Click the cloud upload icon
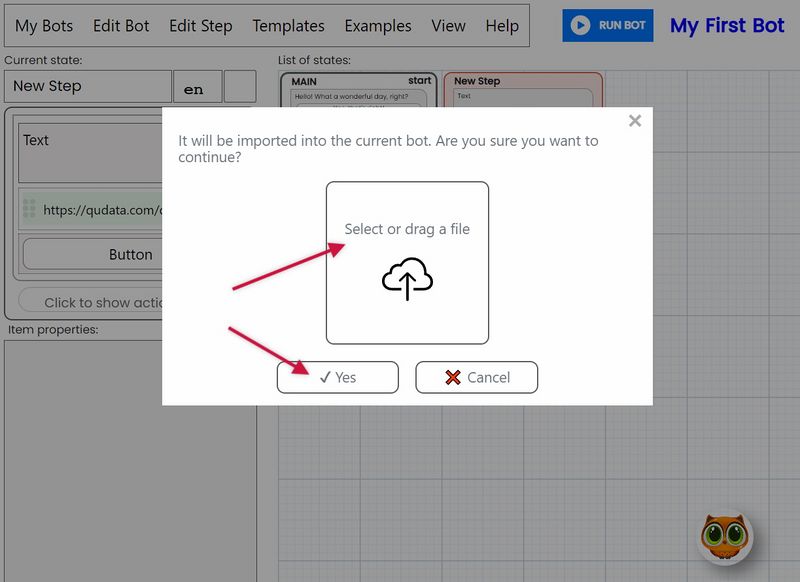Image resolution: width=800 pixels, height=582 pixels. tap(407, 280)
